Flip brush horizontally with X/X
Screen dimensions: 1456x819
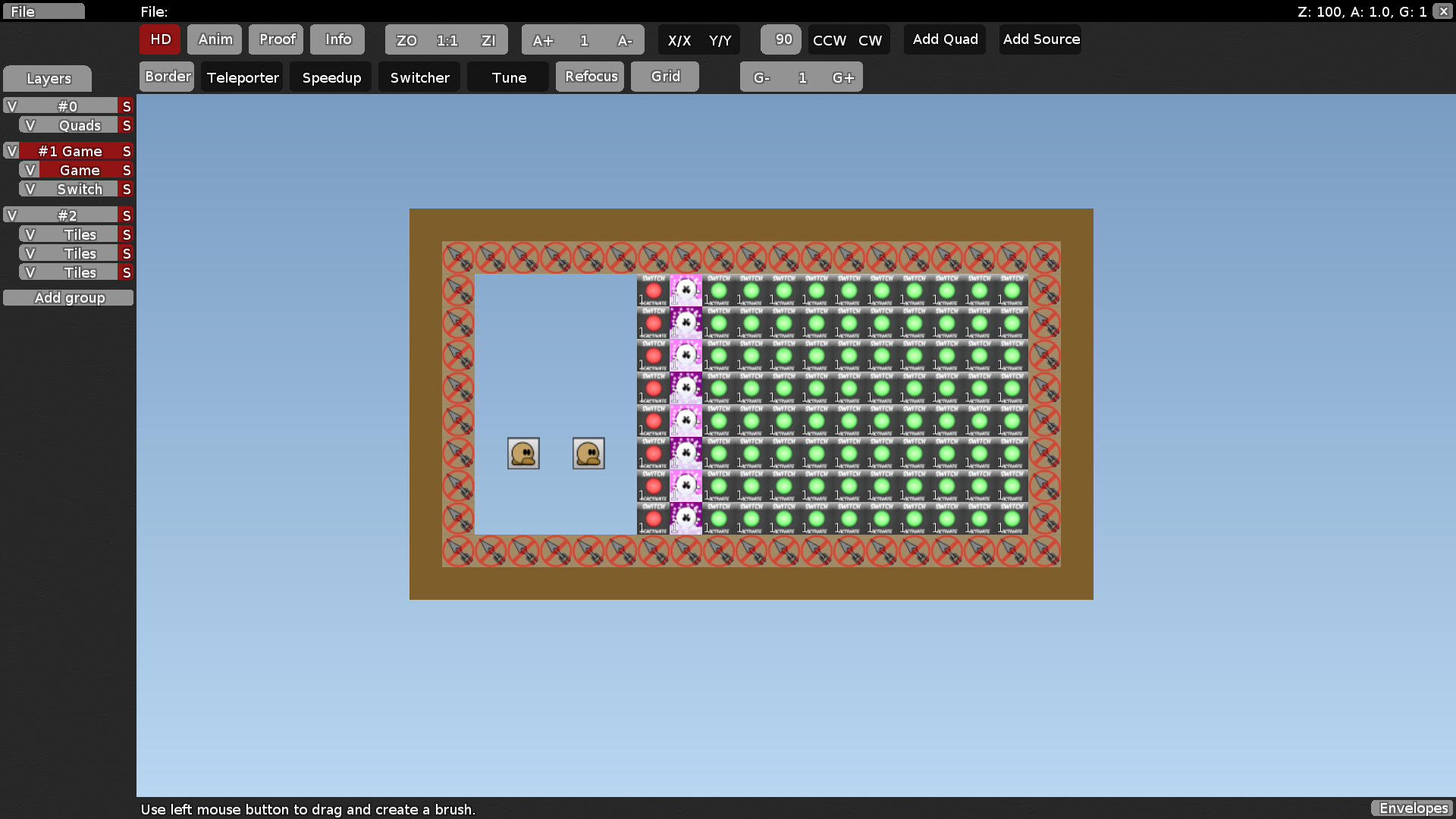679,40
